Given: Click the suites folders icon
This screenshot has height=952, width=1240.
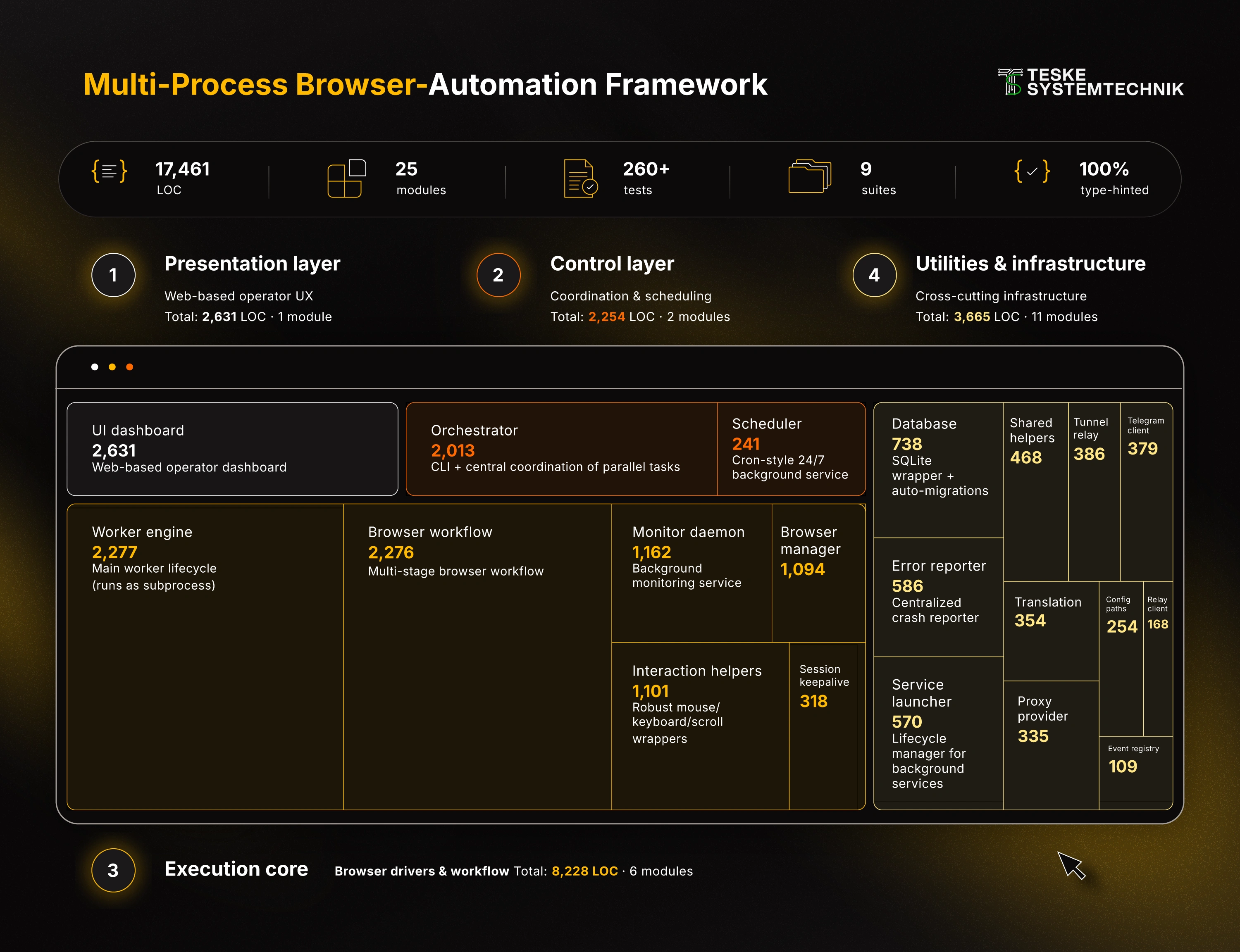Looking at the screenshot, I should 809,176.
